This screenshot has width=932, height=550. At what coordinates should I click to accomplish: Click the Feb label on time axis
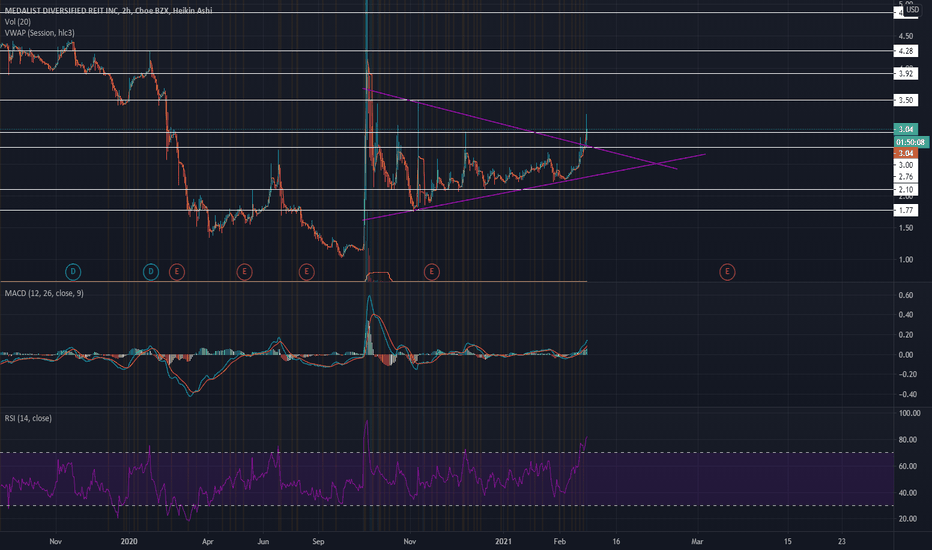point(559,541)
